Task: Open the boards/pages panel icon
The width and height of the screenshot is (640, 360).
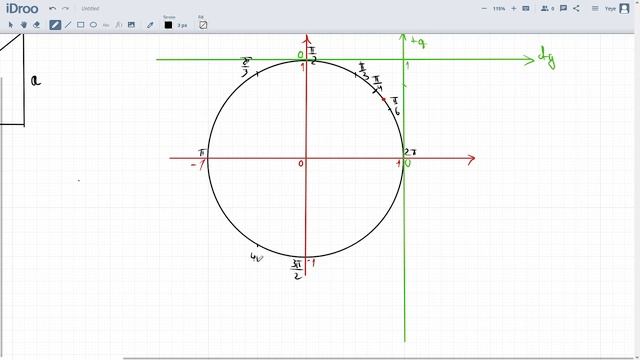Action: click(x=526, y=9)
